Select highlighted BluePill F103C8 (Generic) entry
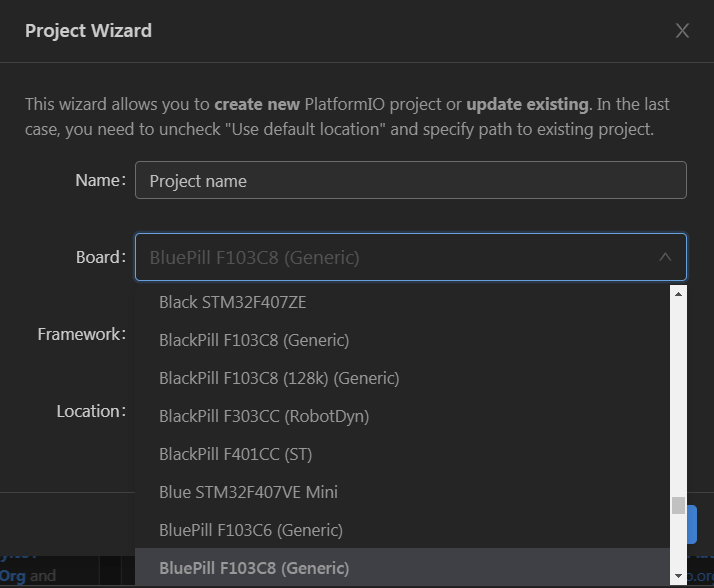This screenshot has width=714, height=588. point(402,568)
